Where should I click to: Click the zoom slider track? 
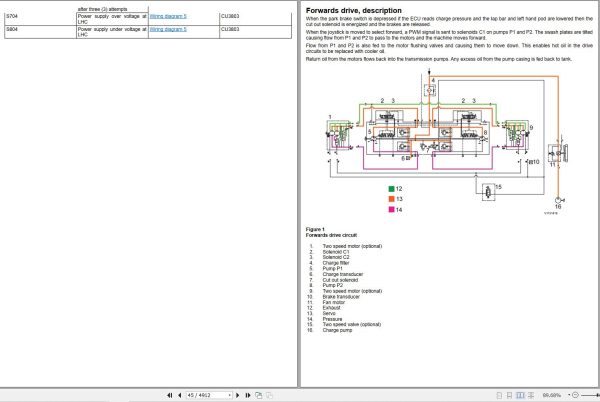[x=589, y=395]
